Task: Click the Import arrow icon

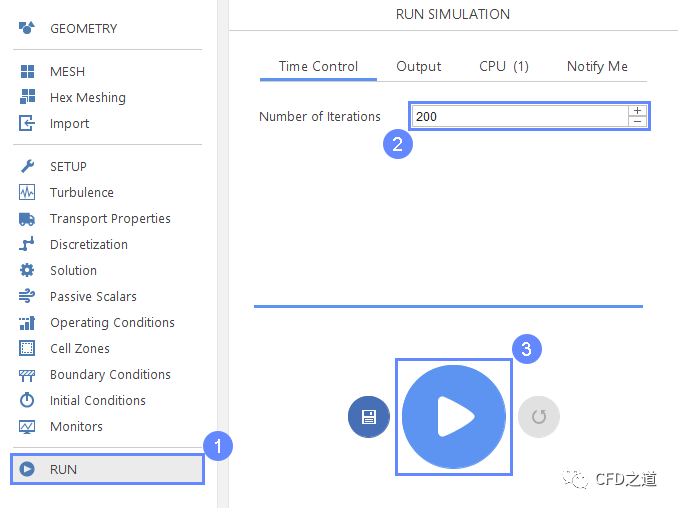Action: pyautogui.click(x=27, y=123)
